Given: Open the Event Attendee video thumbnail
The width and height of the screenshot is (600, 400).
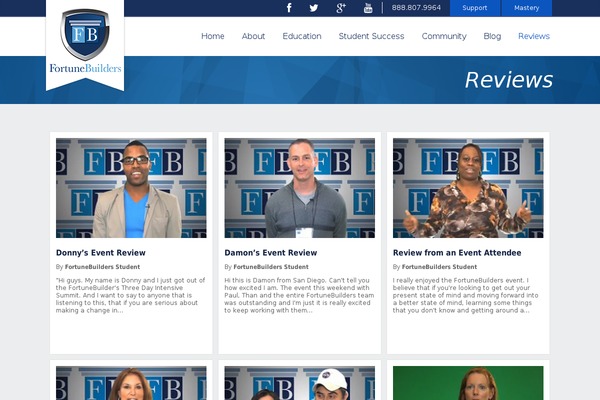Looking at the screenshot, I should coord(468,188).
